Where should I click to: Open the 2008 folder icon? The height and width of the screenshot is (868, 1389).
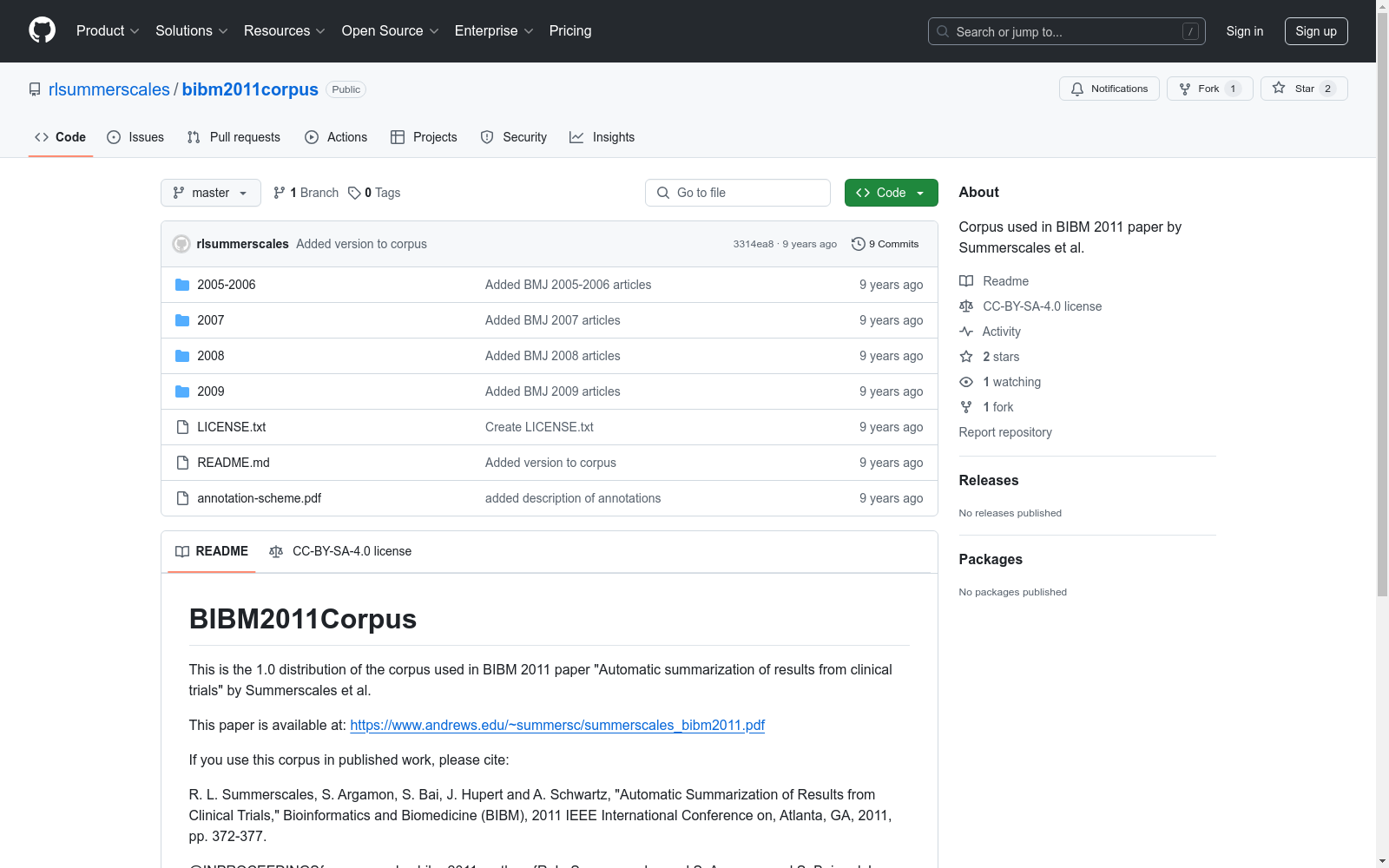(182, 356)
